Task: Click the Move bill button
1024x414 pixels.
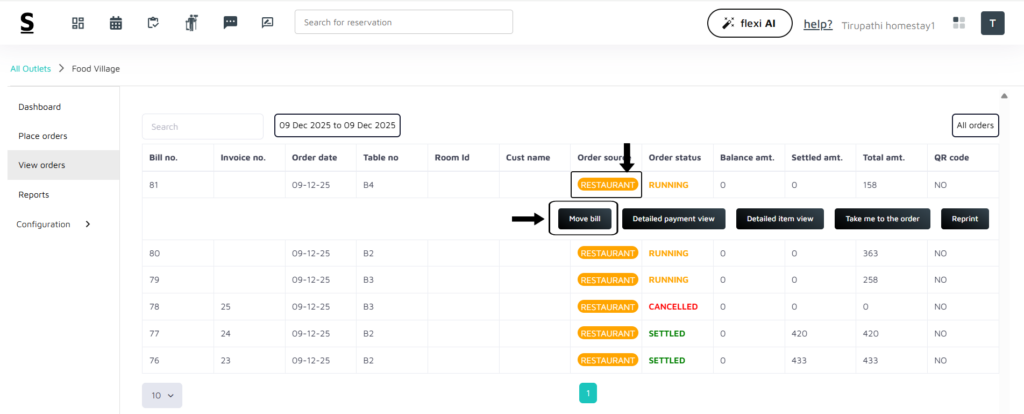Action: 584,218
